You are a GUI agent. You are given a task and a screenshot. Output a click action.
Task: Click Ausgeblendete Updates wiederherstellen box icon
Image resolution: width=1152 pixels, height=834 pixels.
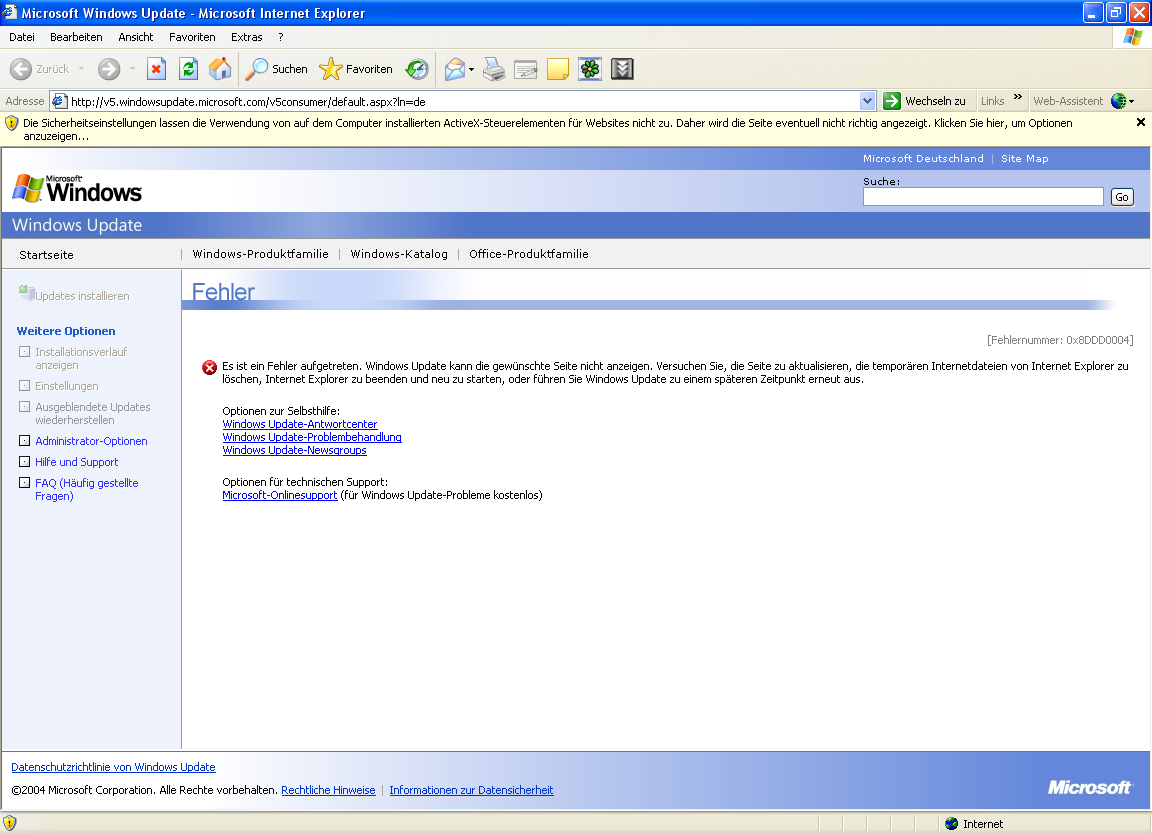24,406
